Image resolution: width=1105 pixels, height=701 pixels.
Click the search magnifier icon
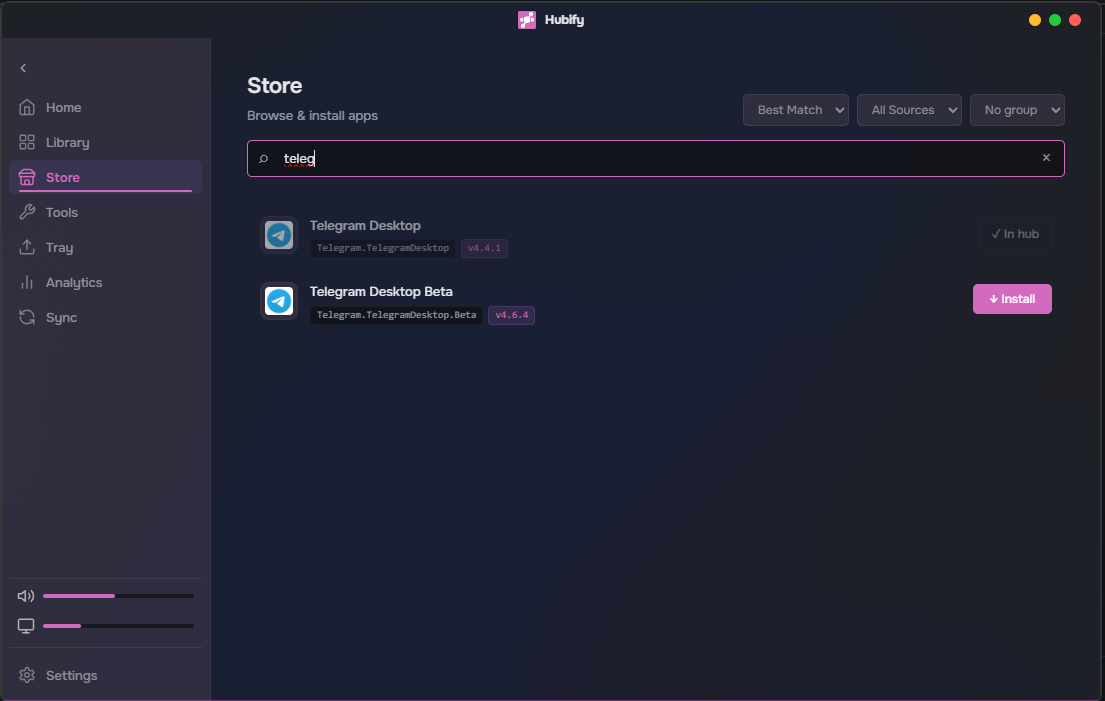[264, 159]
